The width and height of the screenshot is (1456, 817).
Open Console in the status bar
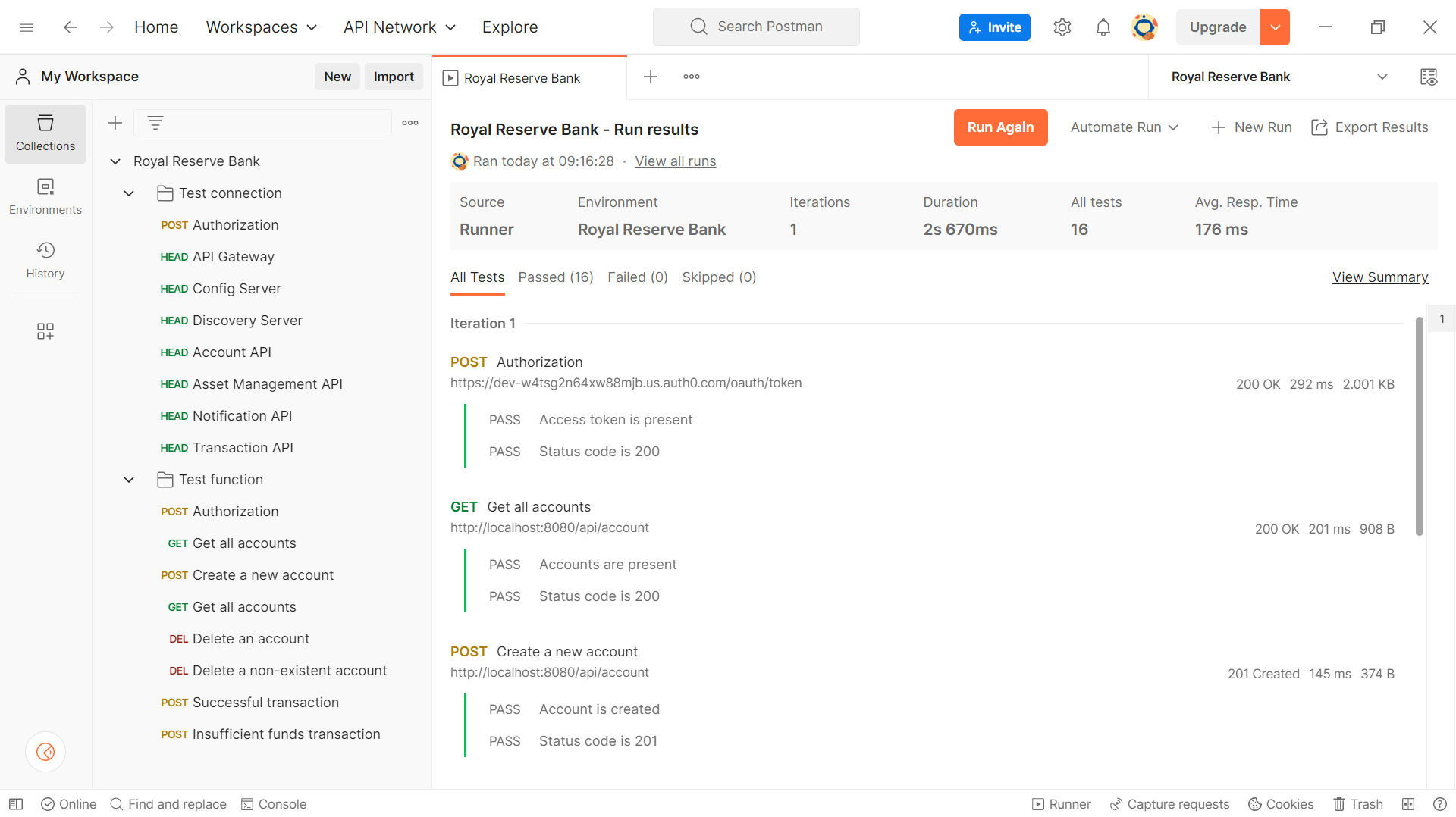(x=274, y=804)
